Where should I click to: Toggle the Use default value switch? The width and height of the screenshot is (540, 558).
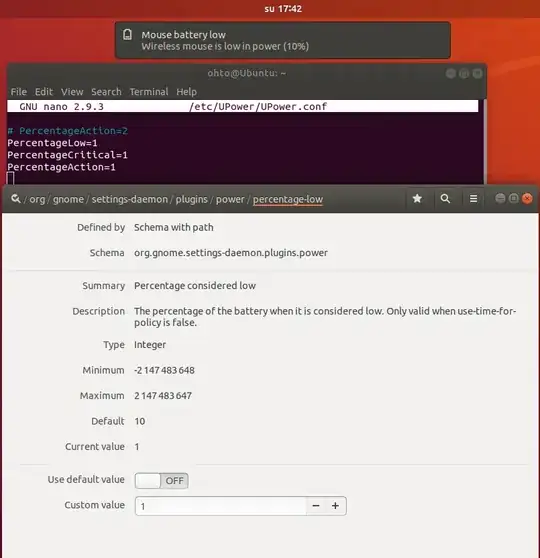coord(162,480)
